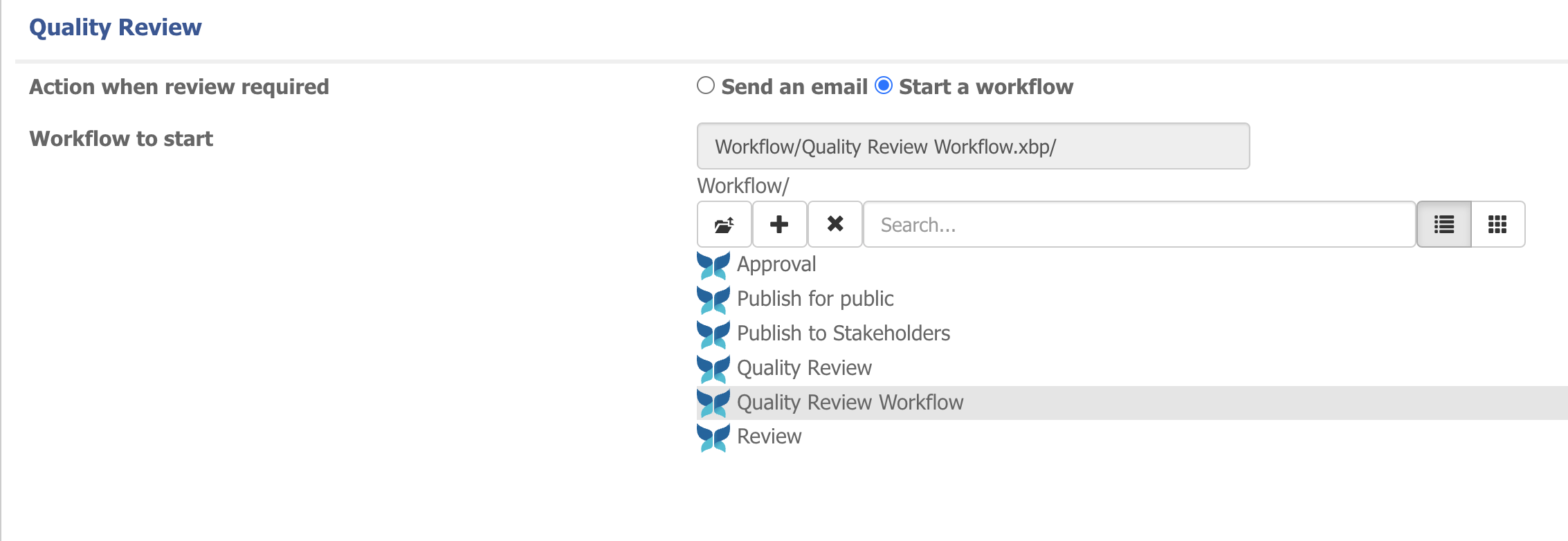Select the Send an email radio button

[706, 86]
